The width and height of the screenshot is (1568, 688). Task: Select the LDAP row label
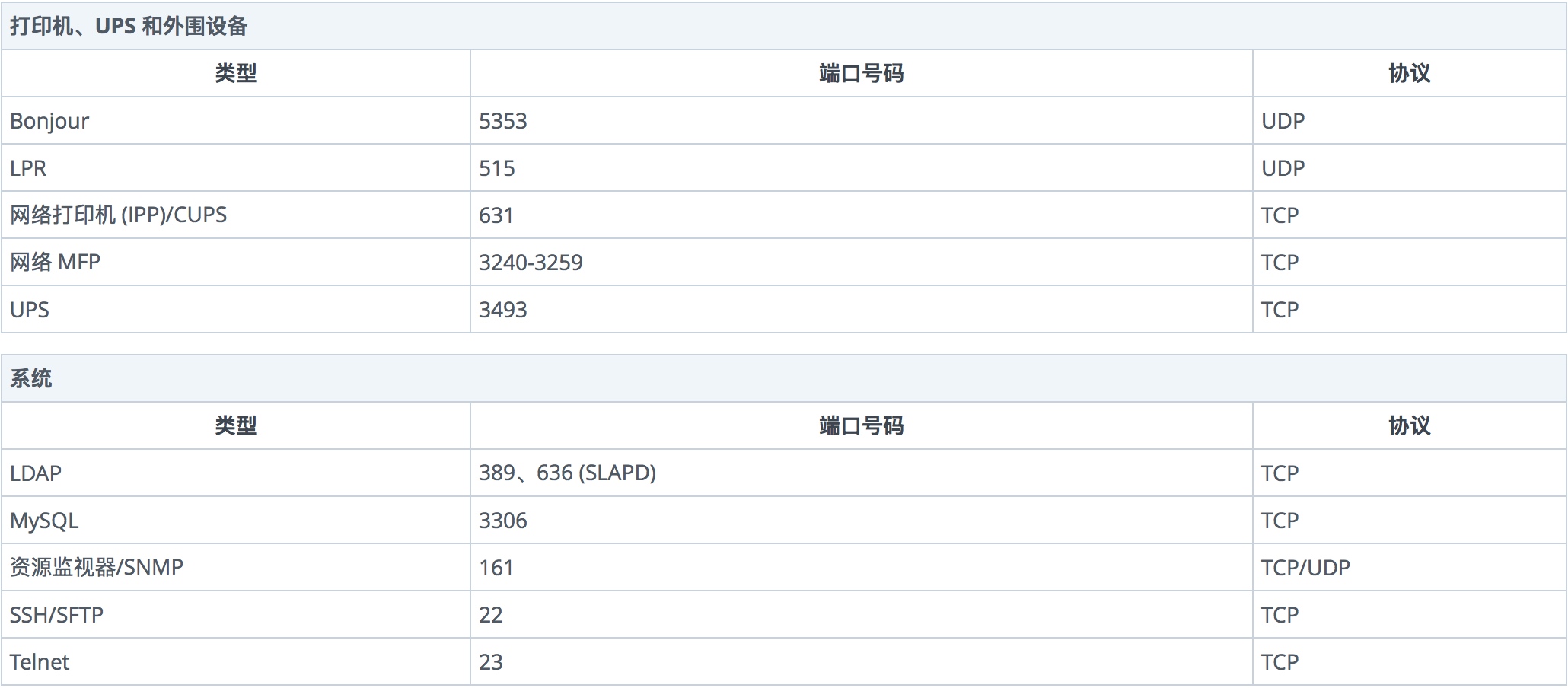click(x=36, y=473)
